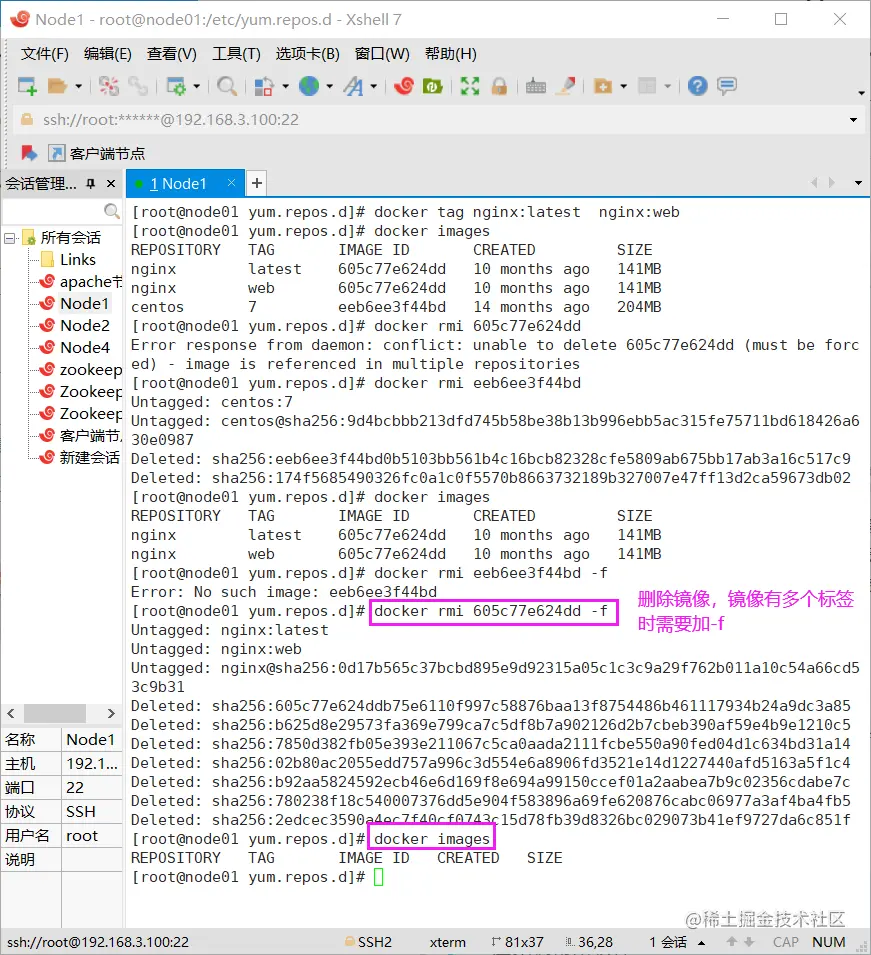Viewport: 871px width, 955px height.
Task: Click session tree scroll left arrow
Action: point(11,713)
